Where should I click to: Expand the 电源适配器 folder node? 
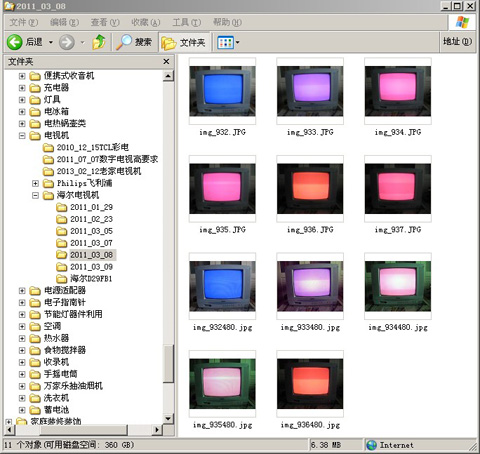point(22,291)
